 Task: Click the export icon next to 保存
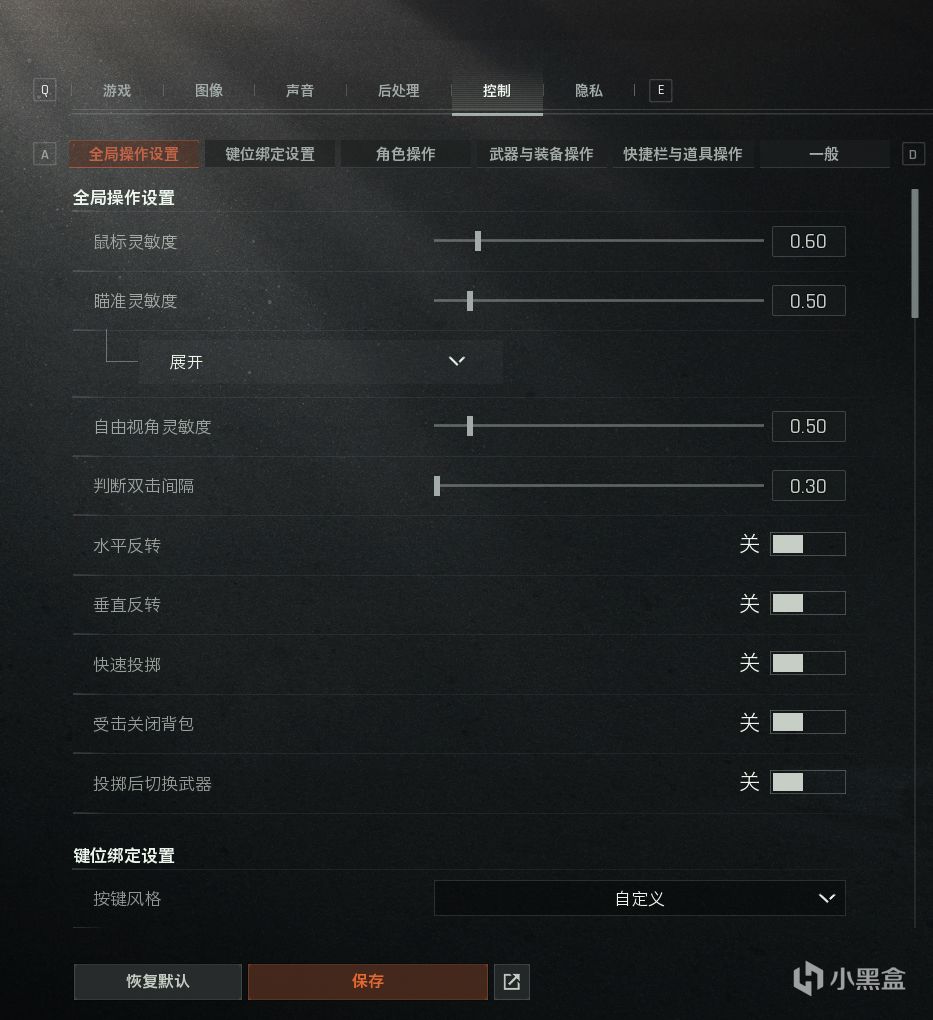(511, 982)
